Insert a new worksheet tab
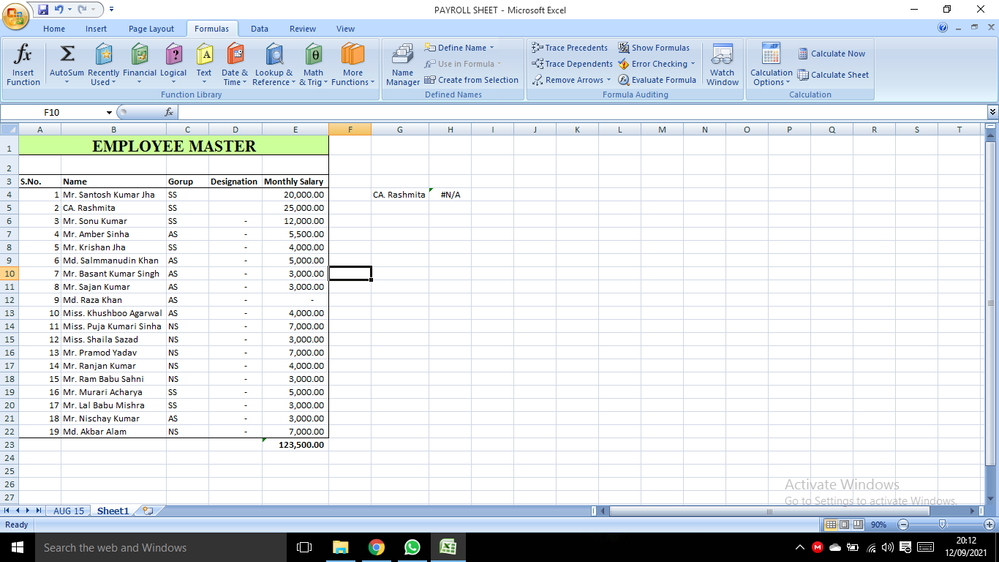 [x=148, y=511]
